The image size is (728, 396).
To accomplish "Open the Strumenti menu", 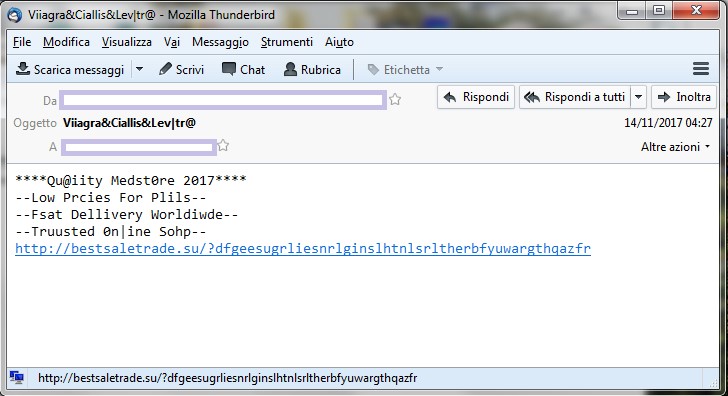I will tap(286, 42).
